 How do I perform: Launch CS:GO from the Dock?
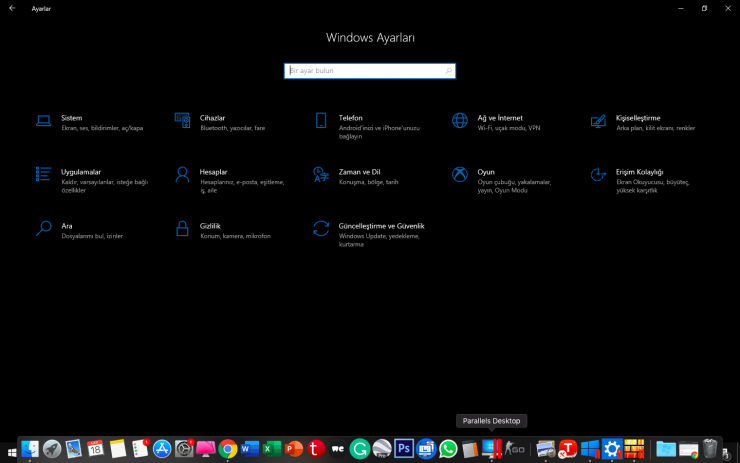click(x=514, y=449)
